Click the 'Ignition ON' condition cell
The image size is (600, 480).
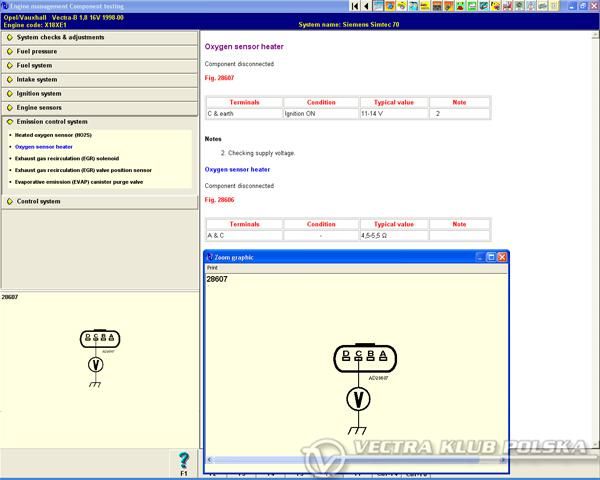click(x=321, y=114)
